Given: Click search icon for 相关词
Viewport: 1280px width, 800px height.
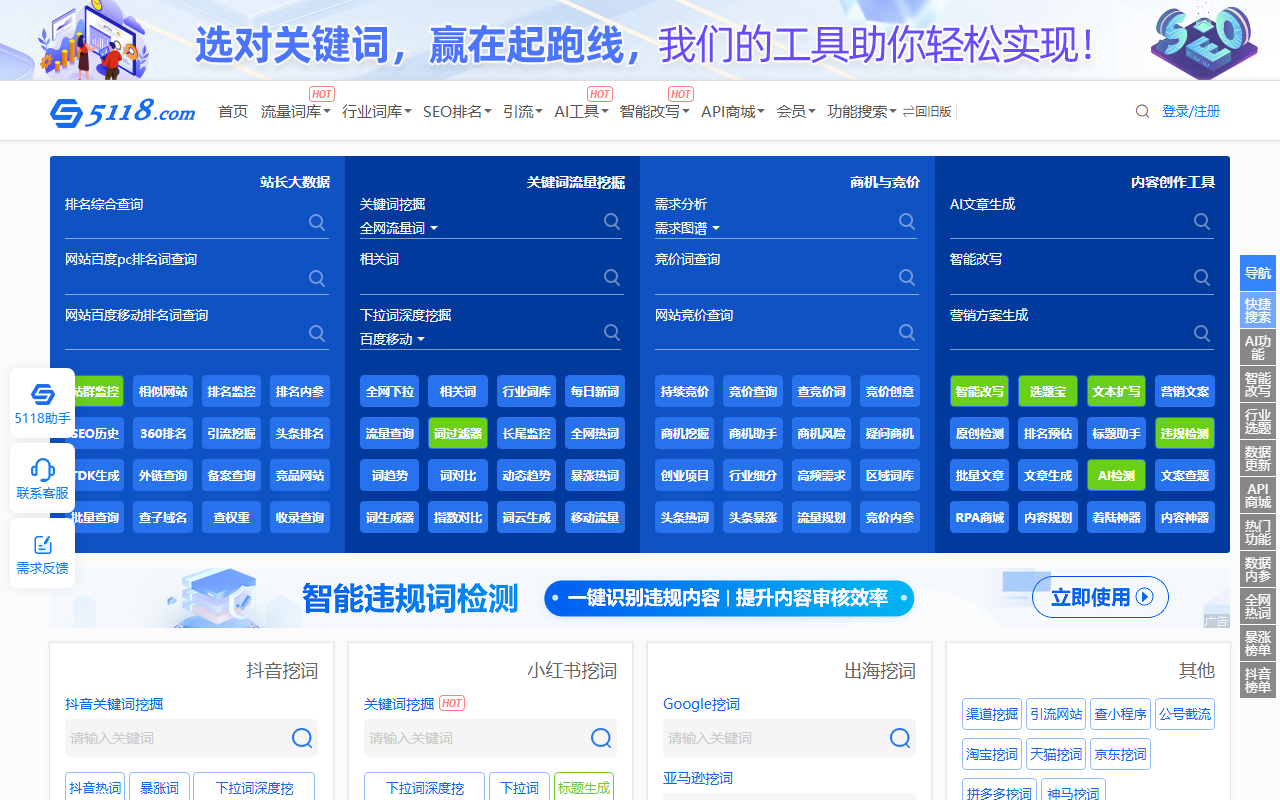Looking at the screenshot, I should pos(612,277).
